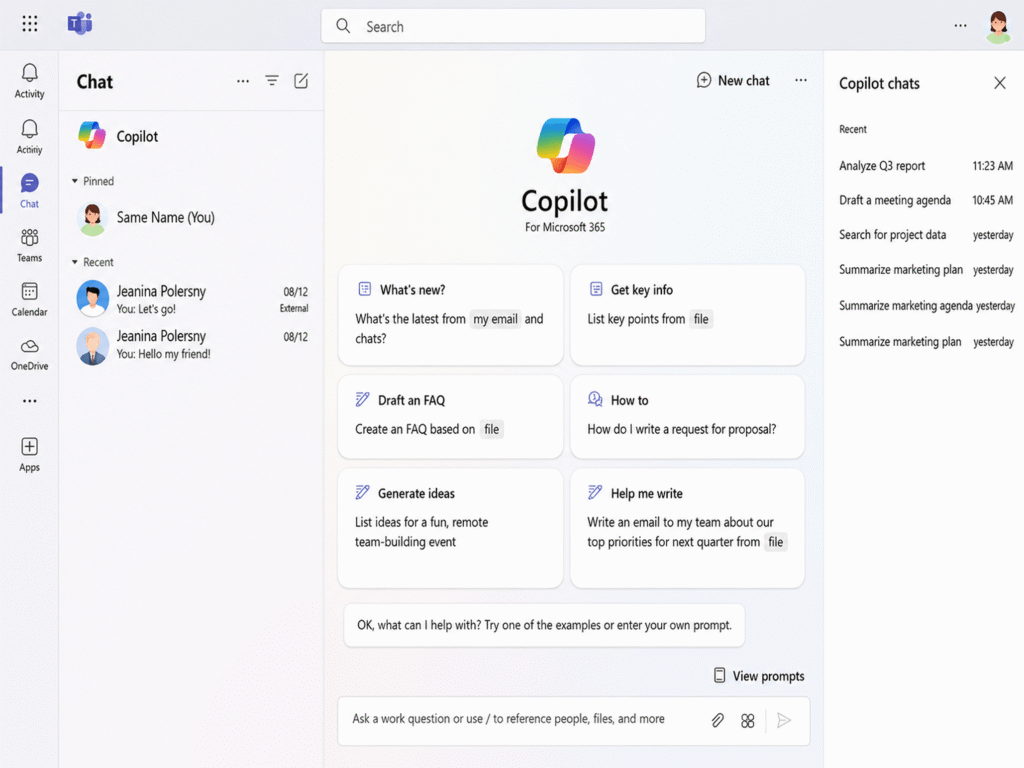The image size is (1024, 768).
Task: Collapse the Recent chats section
Action: (93, 262)
